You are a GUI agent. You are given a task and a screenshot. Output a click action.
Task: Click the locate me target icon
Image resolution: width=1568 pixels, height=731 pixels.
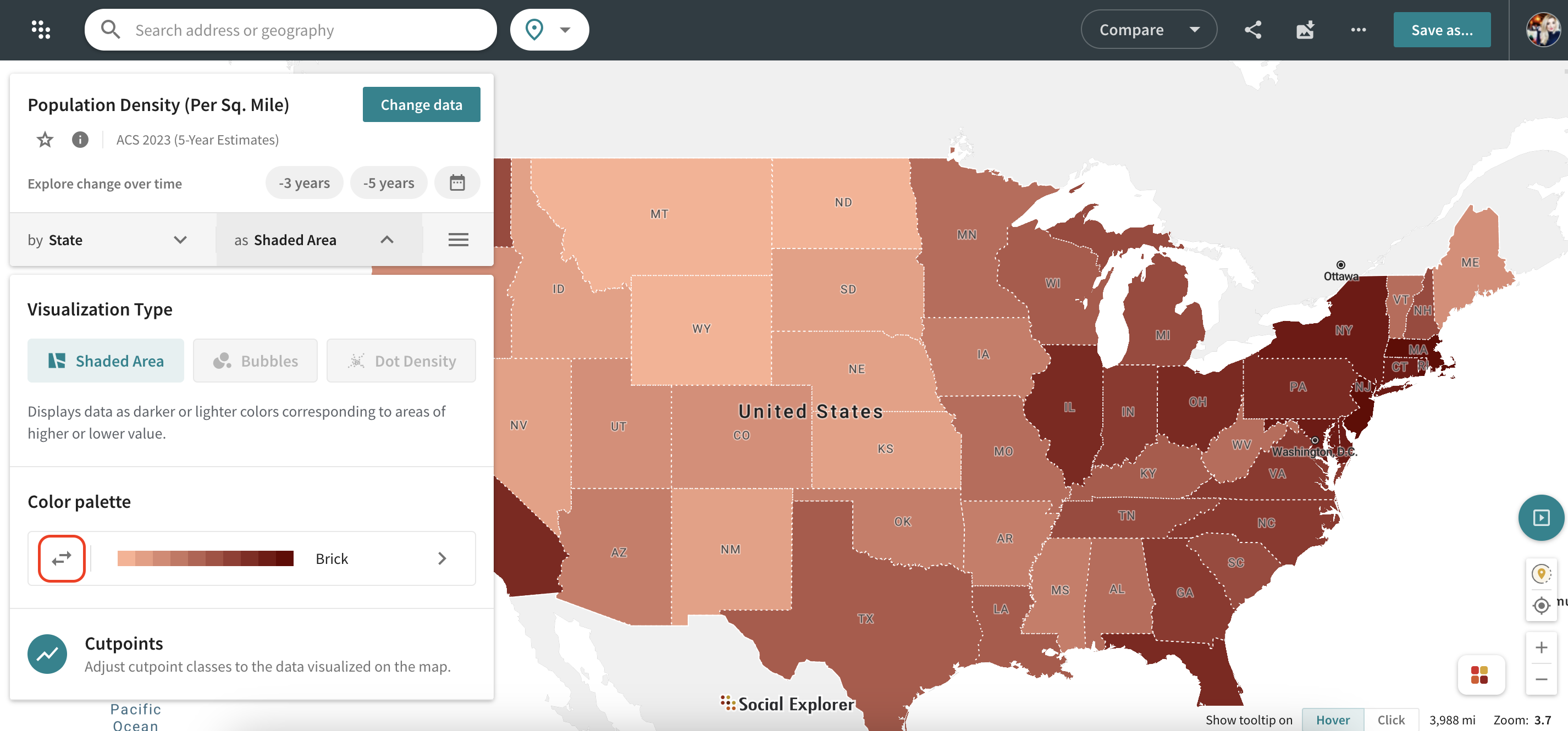pyautogui.click(x=1541, y=606)
